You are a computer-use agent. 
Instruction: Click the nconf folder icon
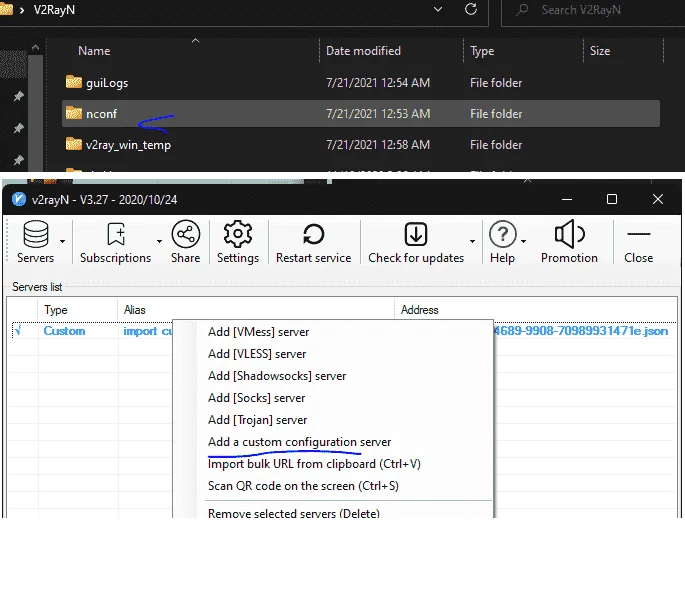(x=74, y=113)
